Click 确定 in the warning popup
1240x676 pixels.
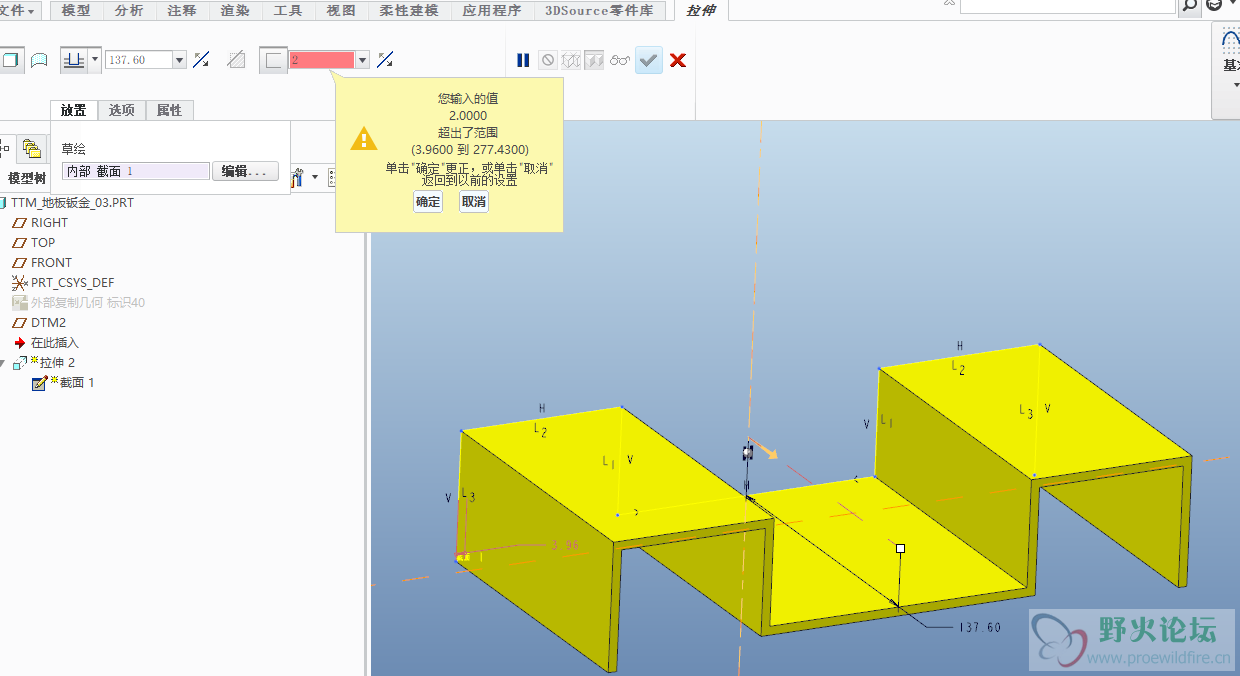pos(428,201)
